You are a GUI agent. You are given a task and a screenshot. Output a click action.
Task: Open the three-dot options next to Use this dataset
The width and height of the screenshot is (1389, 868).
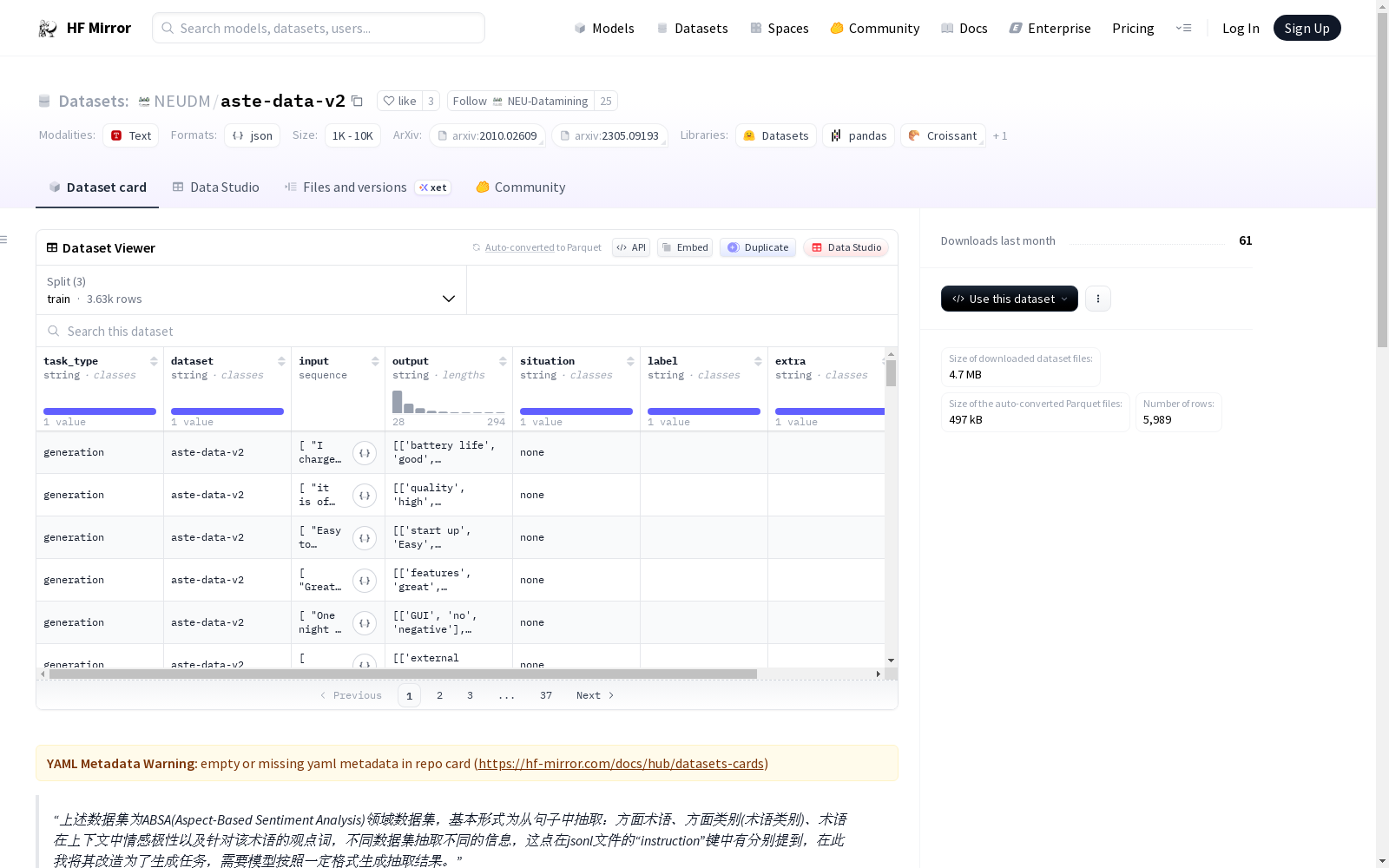(x=1098, y=299)
